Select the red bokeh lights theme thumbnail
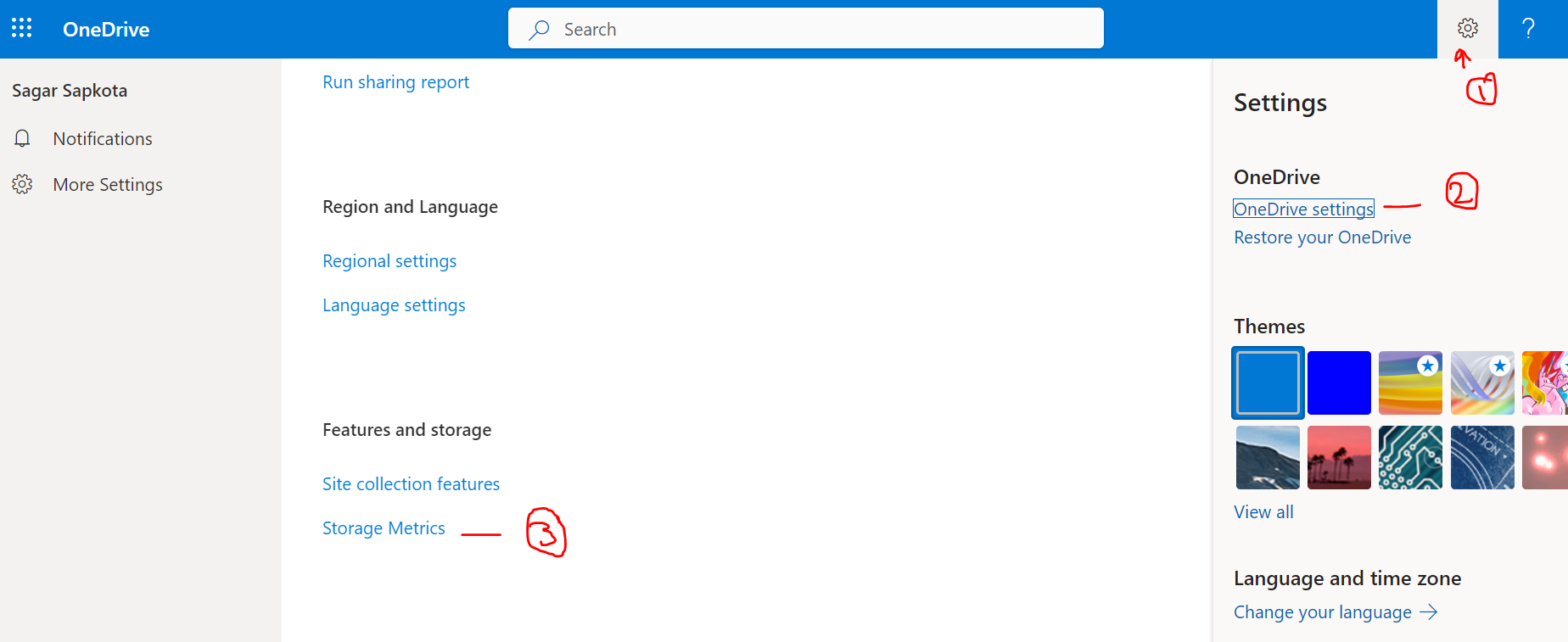 (1545, 458)
